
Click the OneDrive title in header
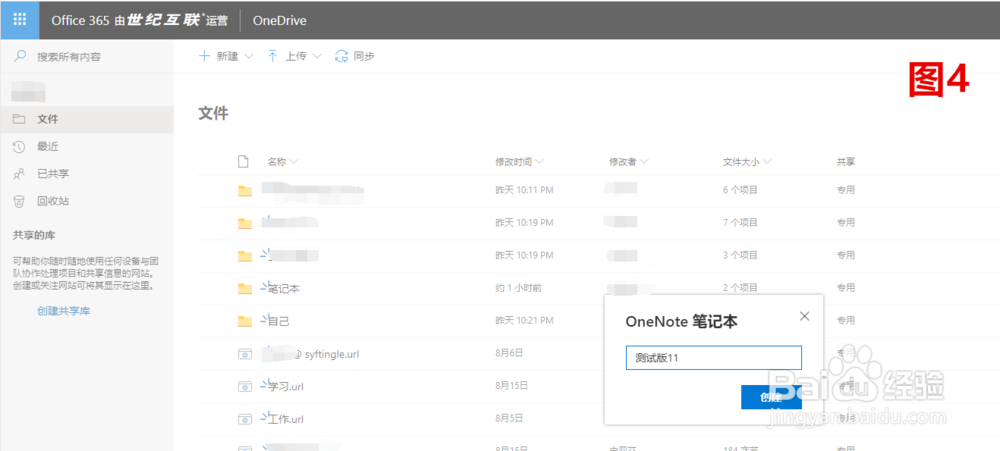click(x=279, y=20)
